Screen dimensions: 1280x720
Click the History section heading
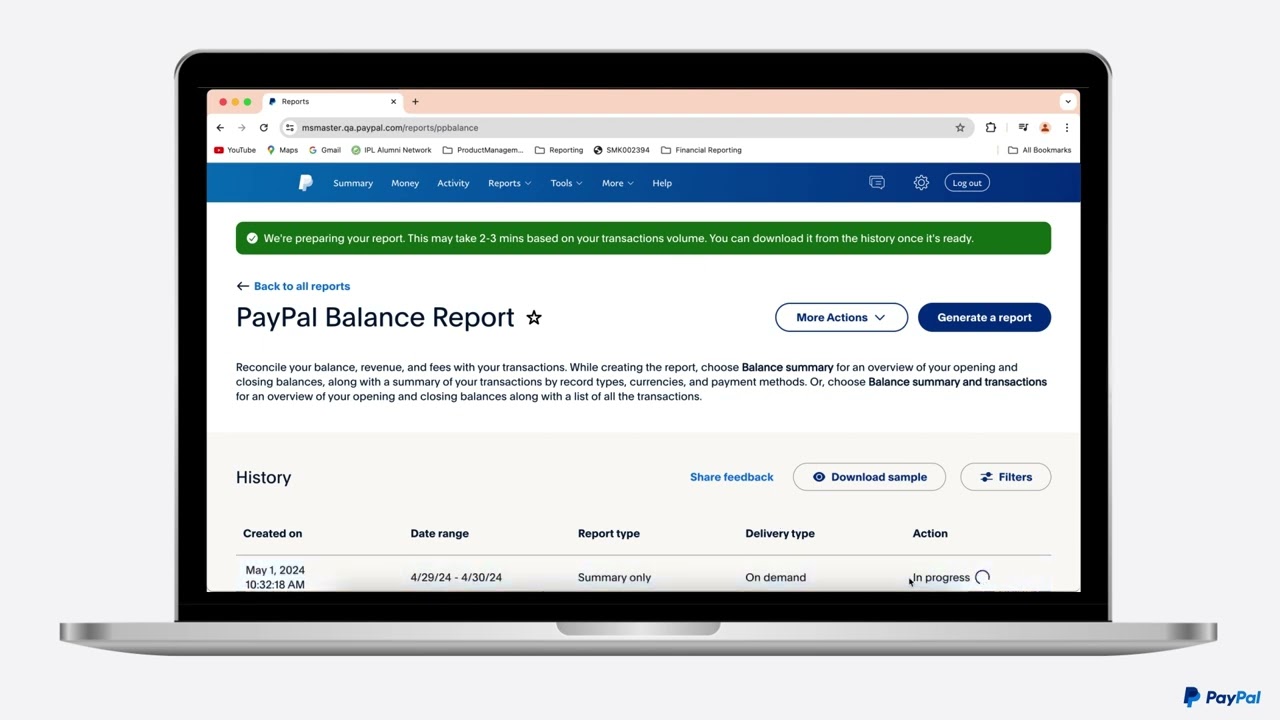pos(264,478)
